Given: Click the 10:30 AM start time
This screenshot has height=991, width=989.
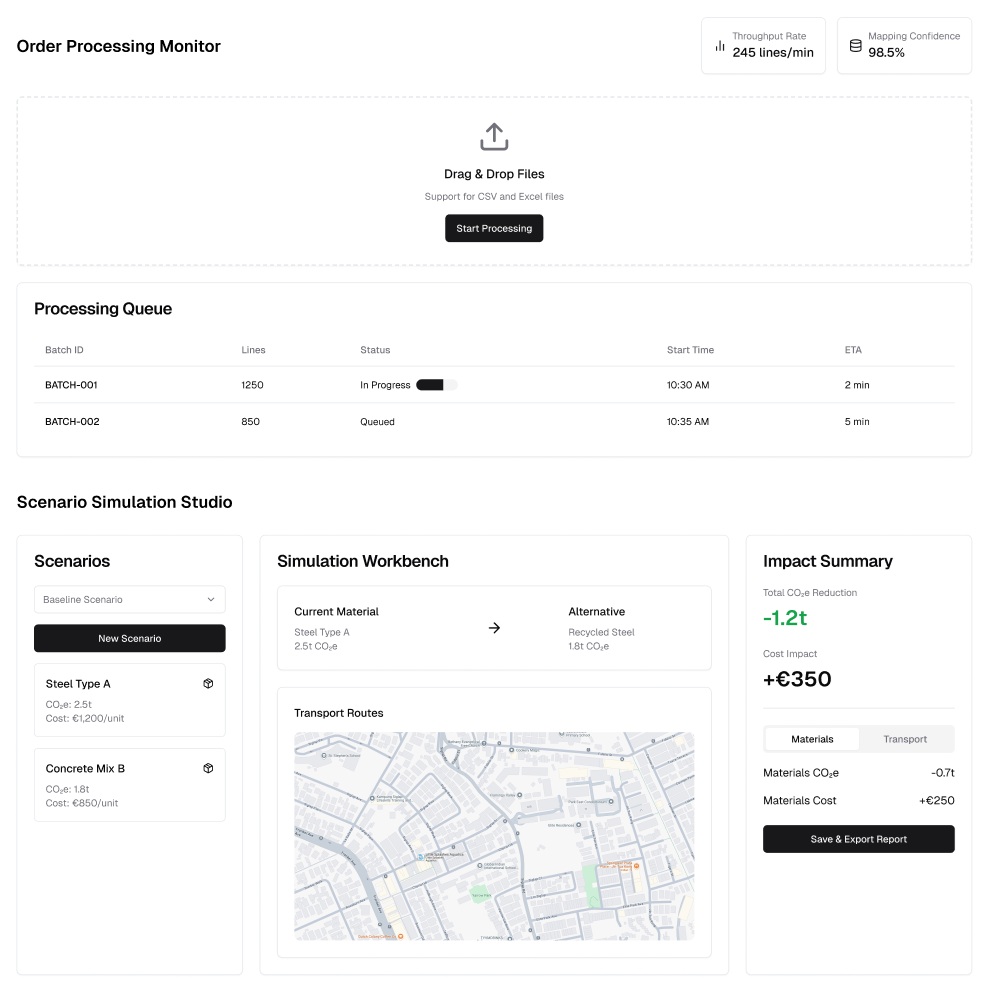Looking at the screenshot, I should tap(688, 385).
